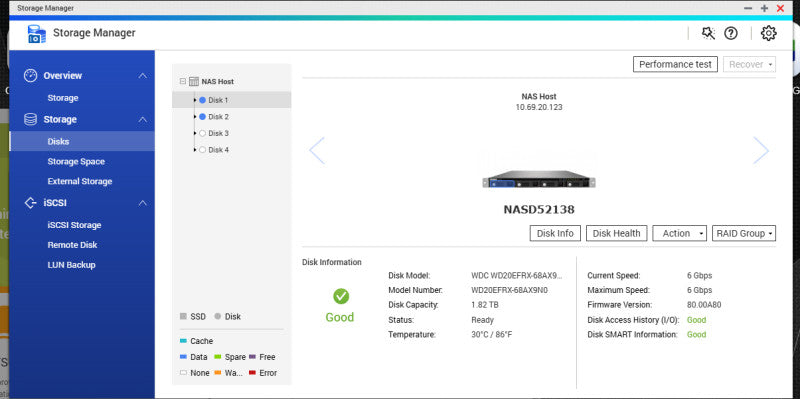
Task: Click the Cache legend color swatch
Action: (x=183, y=341)
